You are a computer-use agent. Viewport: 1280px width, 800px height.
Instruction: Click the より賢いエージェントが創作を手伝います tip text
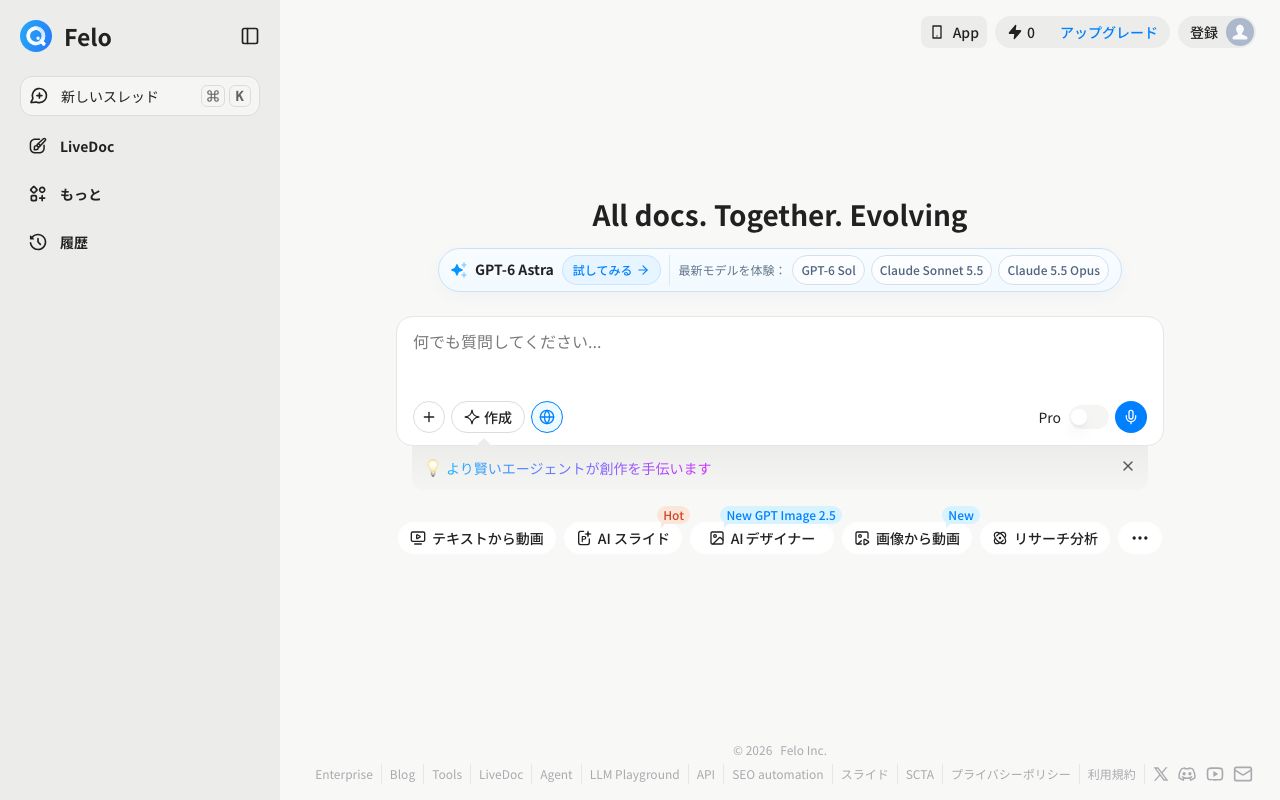click(x=578, y=468)
